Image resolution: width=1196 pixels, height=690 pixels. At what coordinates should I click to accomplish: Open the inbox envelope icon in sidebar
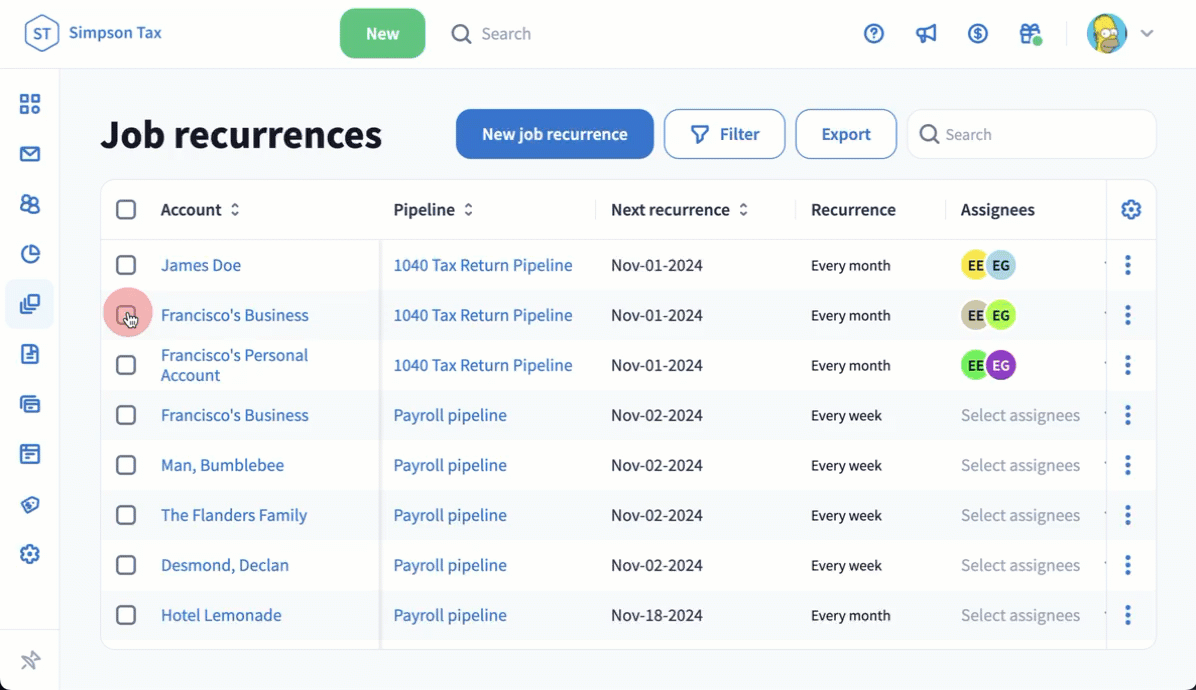click(x=30, y=154)
